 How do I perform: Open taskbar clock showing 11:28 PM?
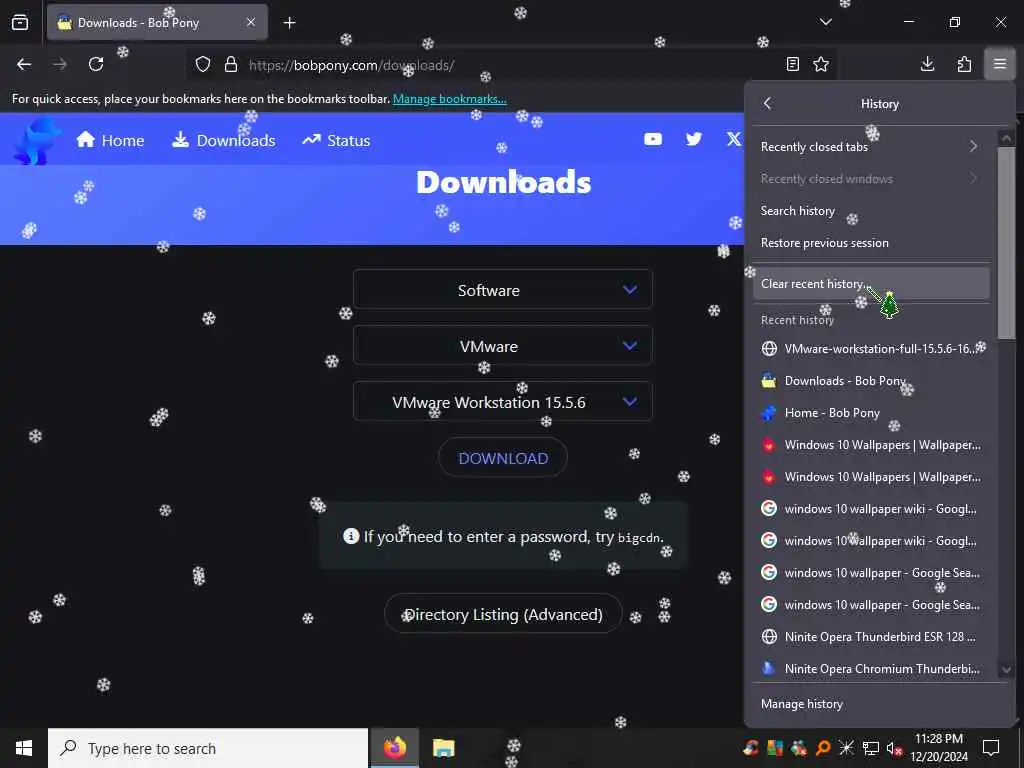[x=939, y=748]
